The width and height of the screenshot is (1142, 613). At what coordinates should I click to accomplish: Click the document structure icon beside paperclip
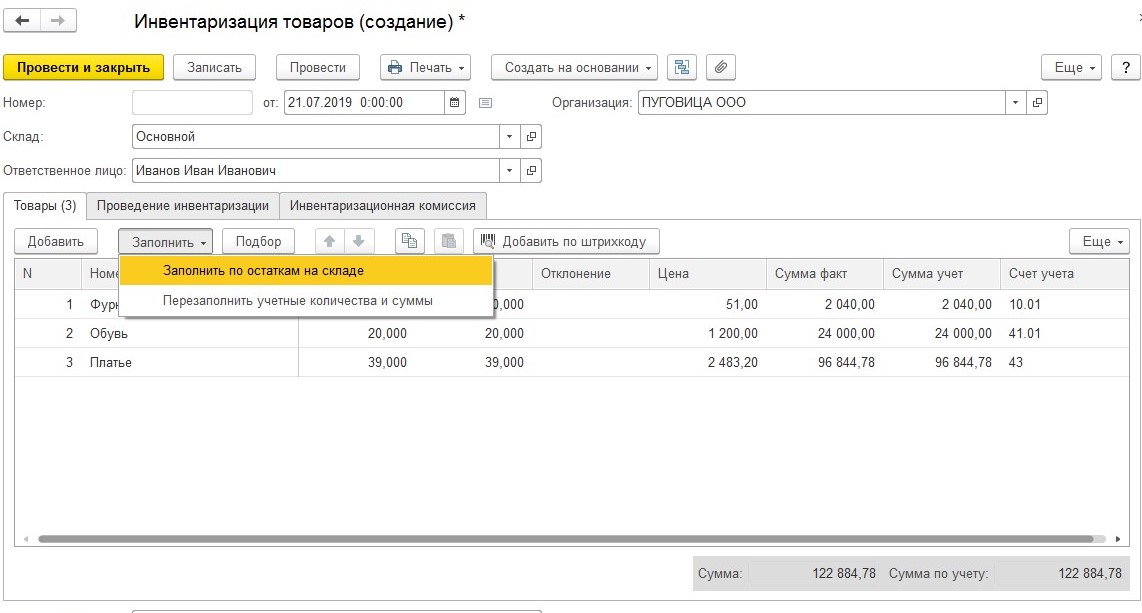tap(682, 67)
